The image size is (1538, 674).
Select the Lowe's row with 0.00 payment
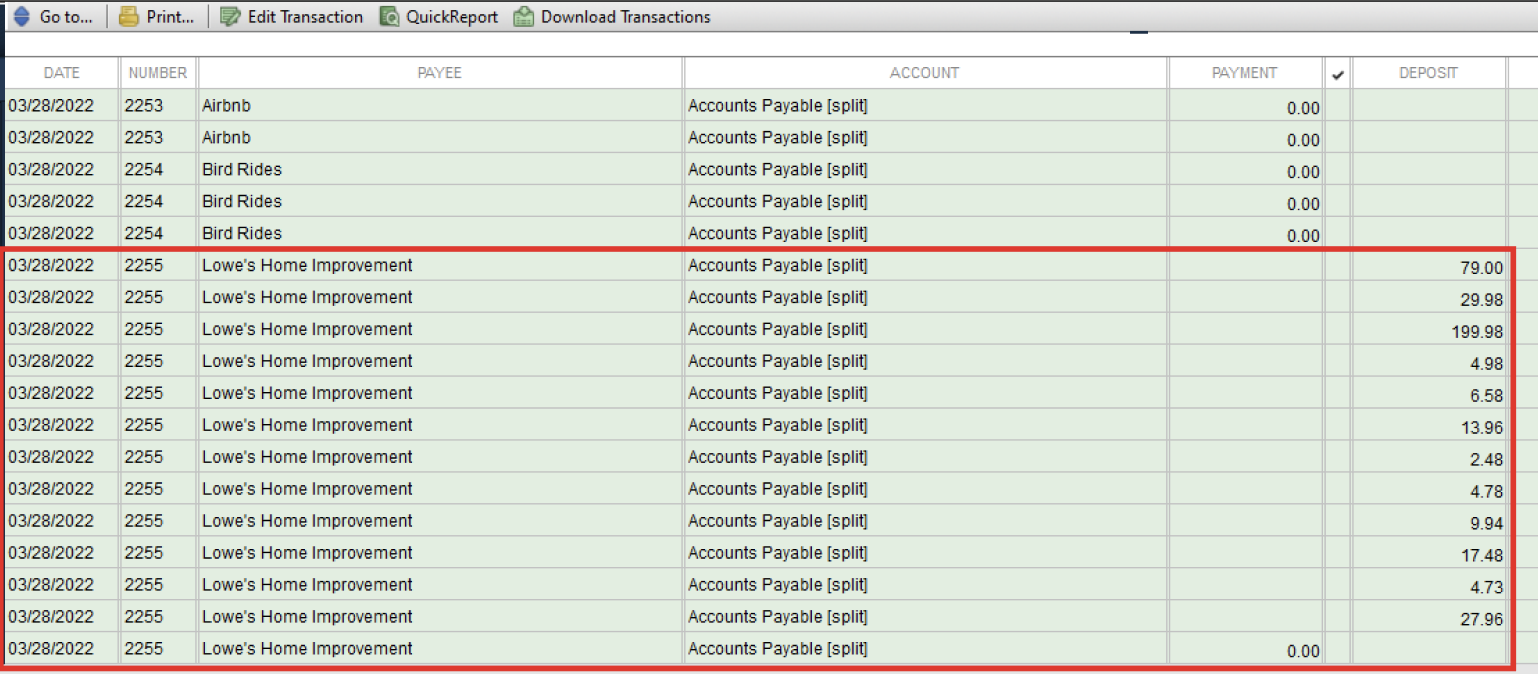point(307,649)
